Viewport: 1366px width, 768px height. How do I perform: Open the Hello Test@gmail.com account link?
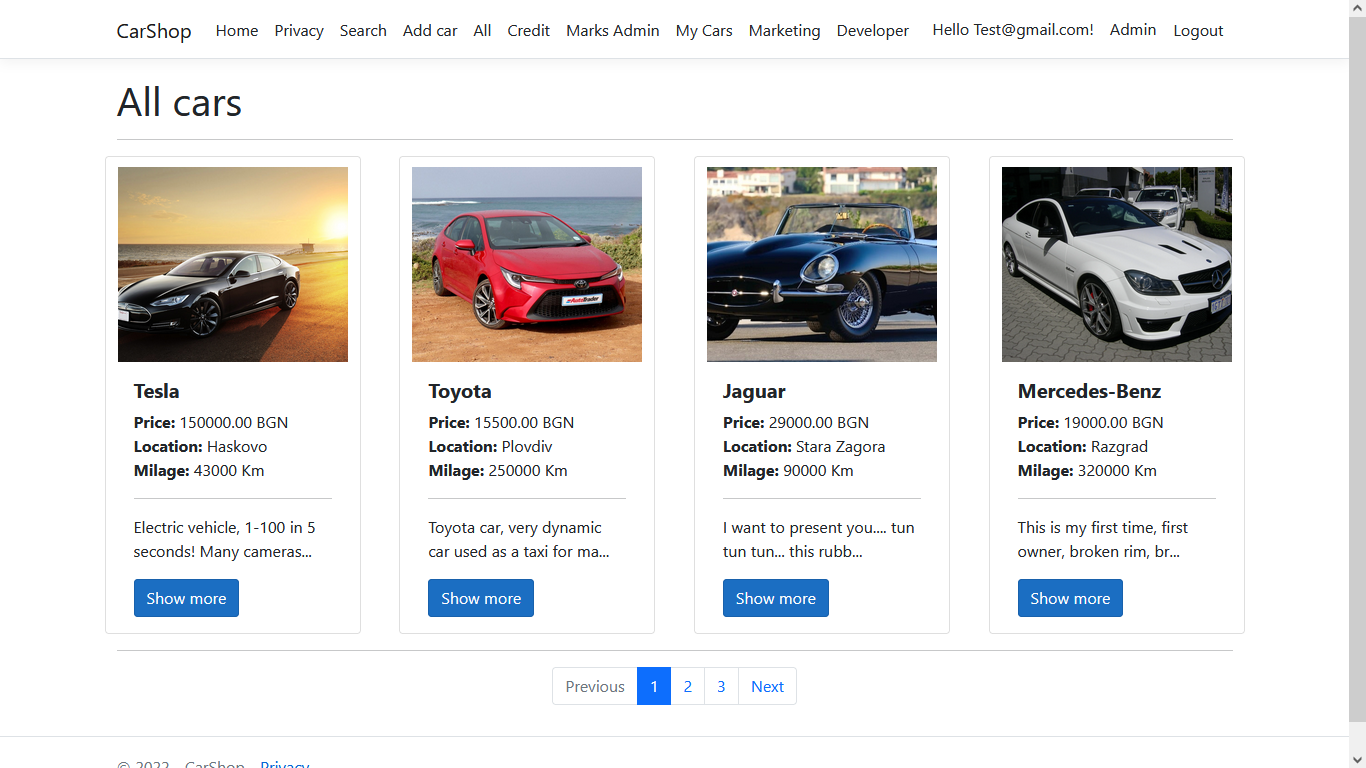pyautogui.click(x=1012, y=30)
